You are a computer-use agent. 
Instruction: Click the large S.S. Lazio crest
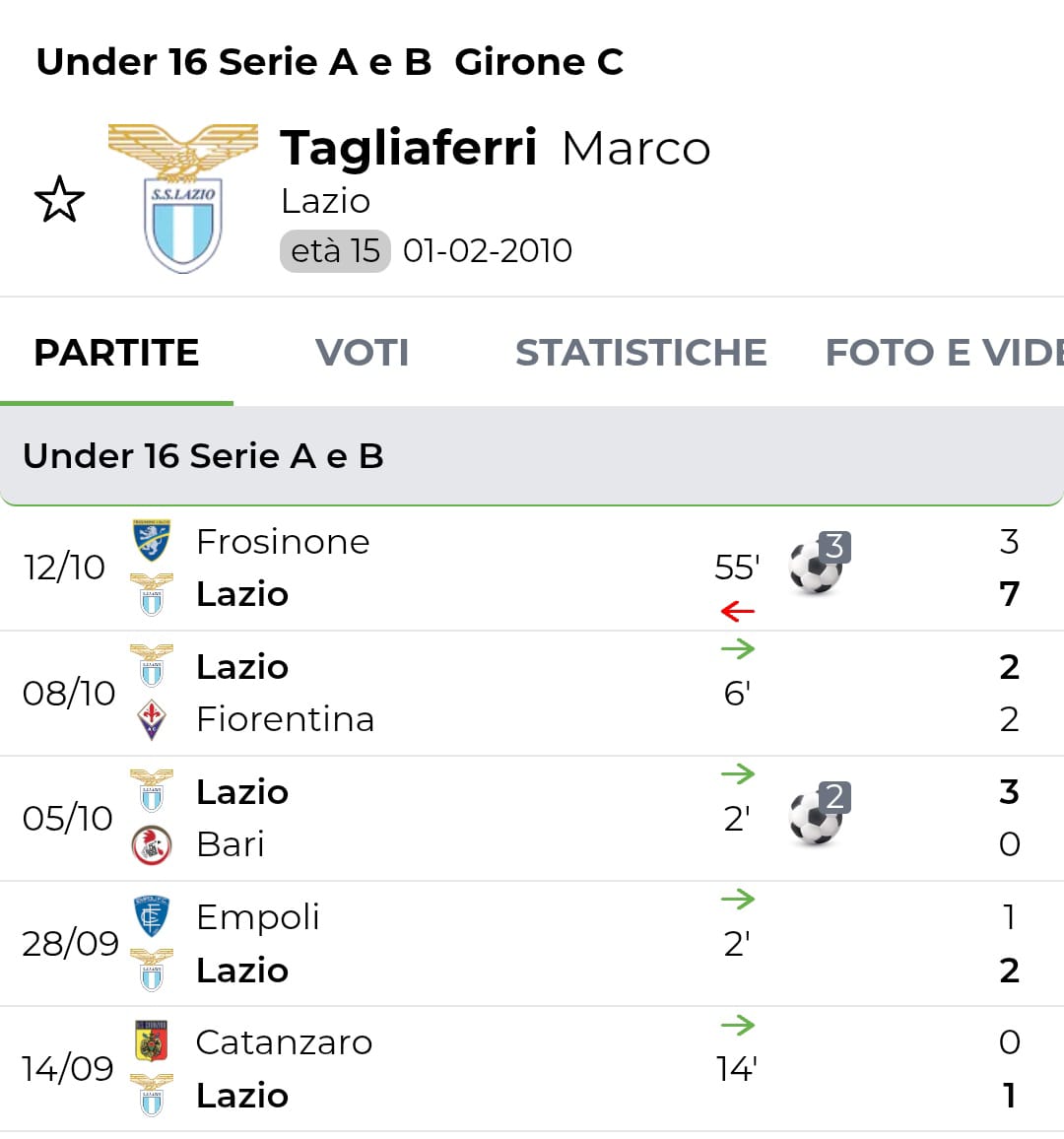click(x=182, y=200)
